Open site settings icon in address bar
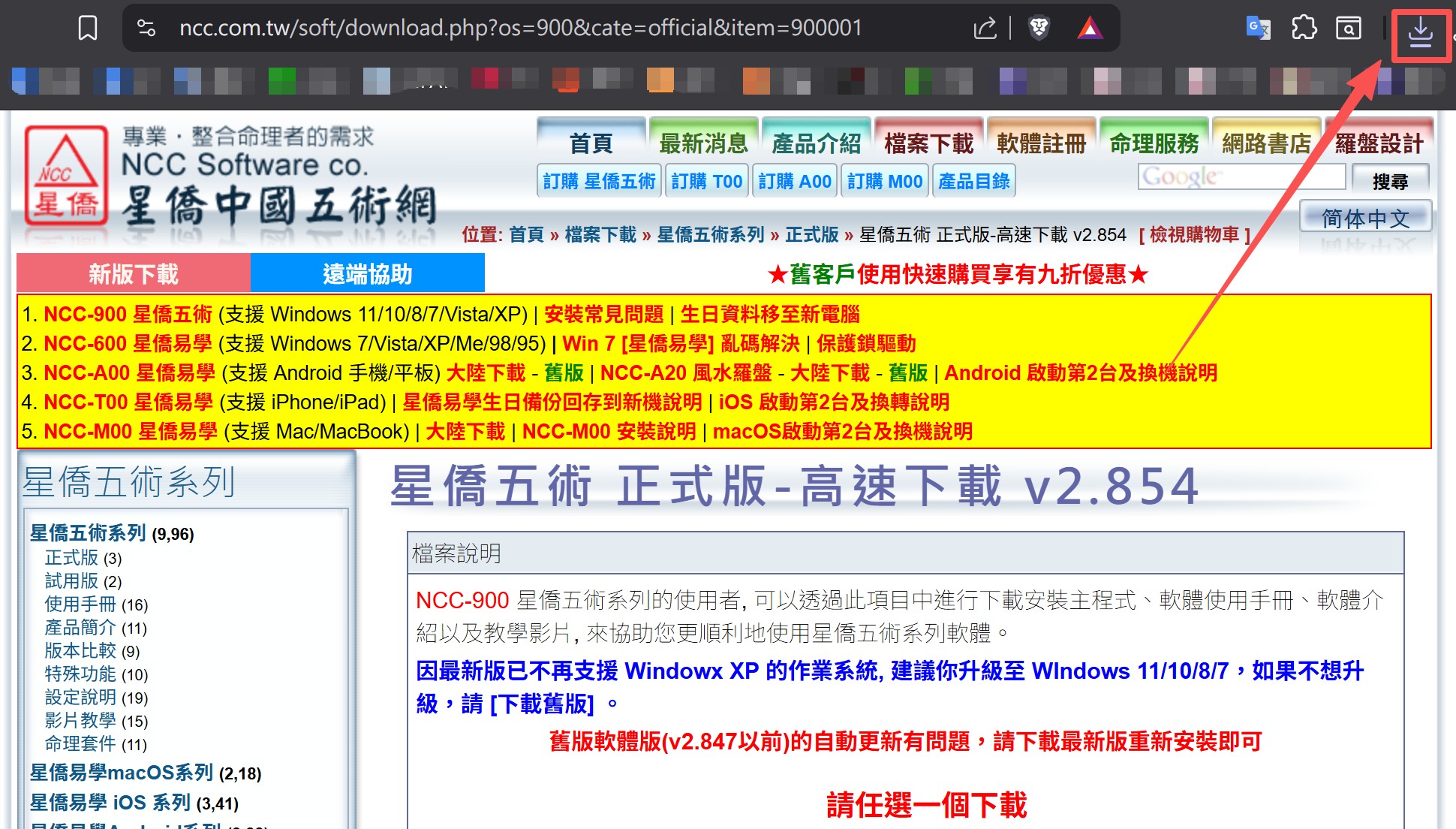This screenshot has height=829, width=1456. (146, 29)
